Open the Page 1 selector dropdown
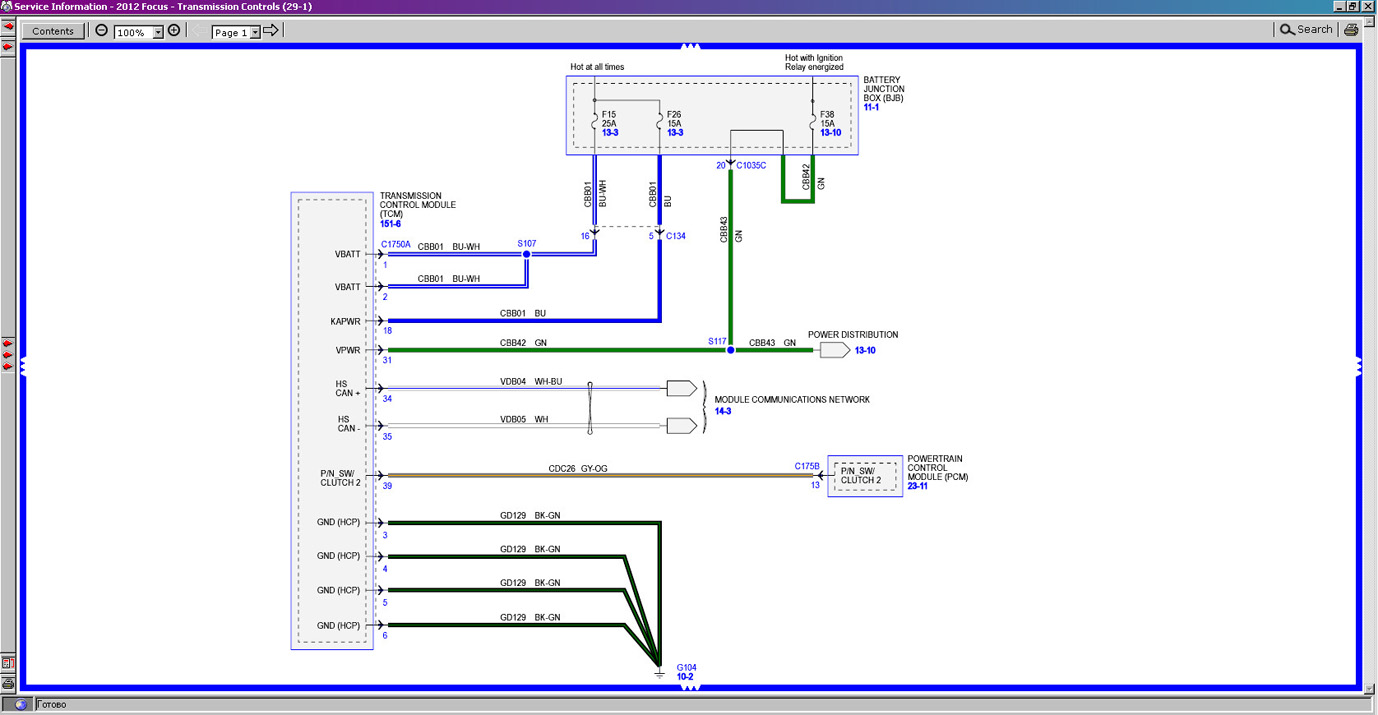The width and height of the screenshot is (1378, 715). tap(255, 32)
